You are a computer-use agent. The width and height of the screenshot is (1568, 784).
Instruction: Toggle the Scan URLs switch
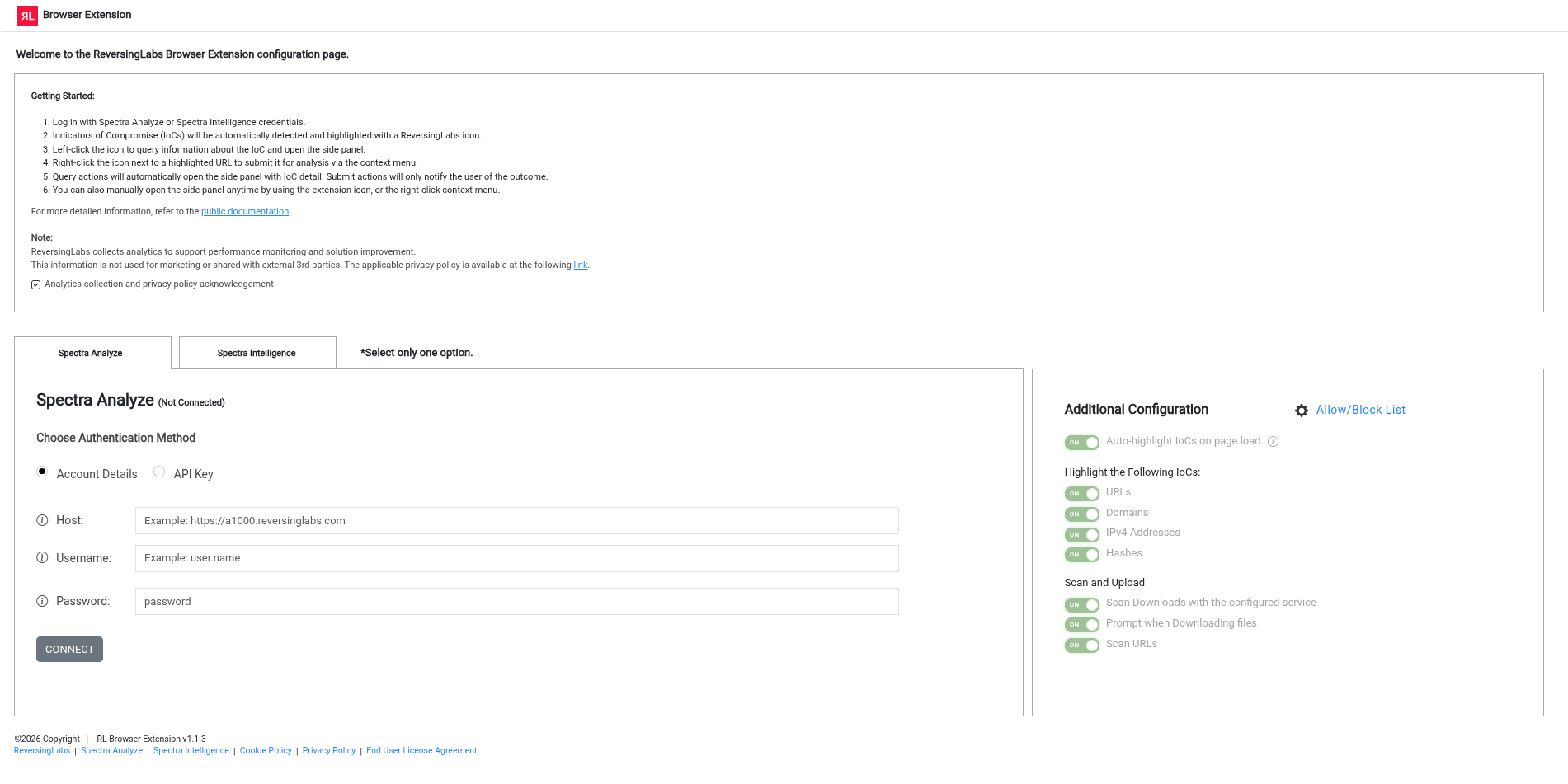[x=1082, y=646]
